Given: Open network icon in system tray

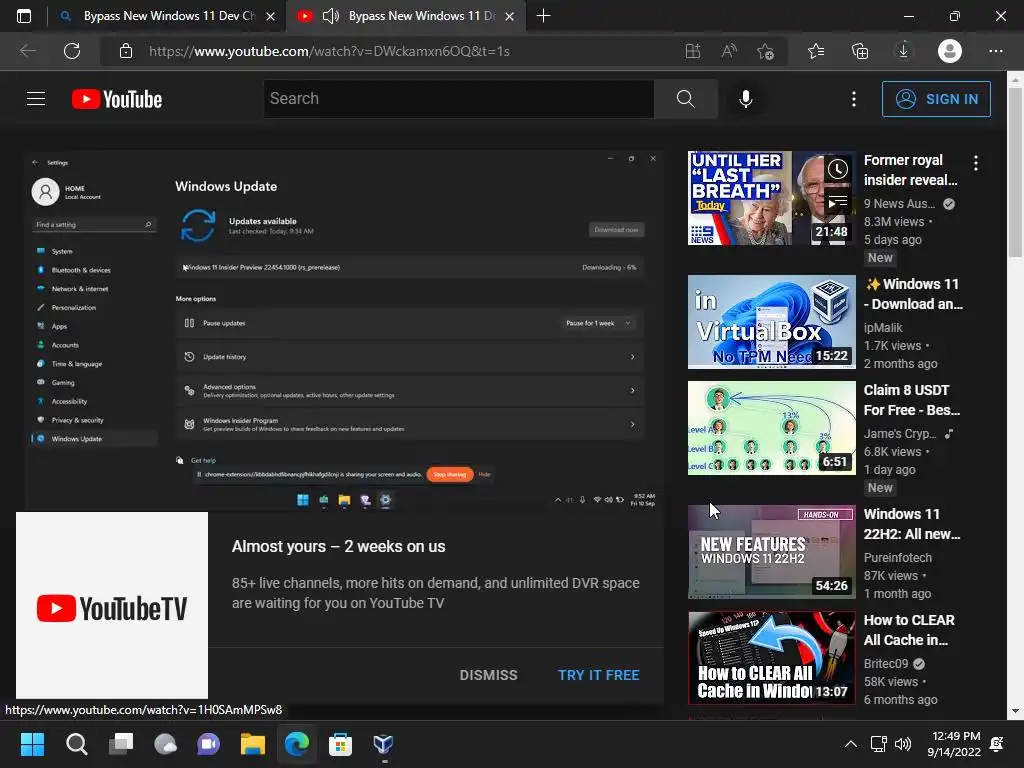Looking at the screenshot, I should tap(878, 744).
